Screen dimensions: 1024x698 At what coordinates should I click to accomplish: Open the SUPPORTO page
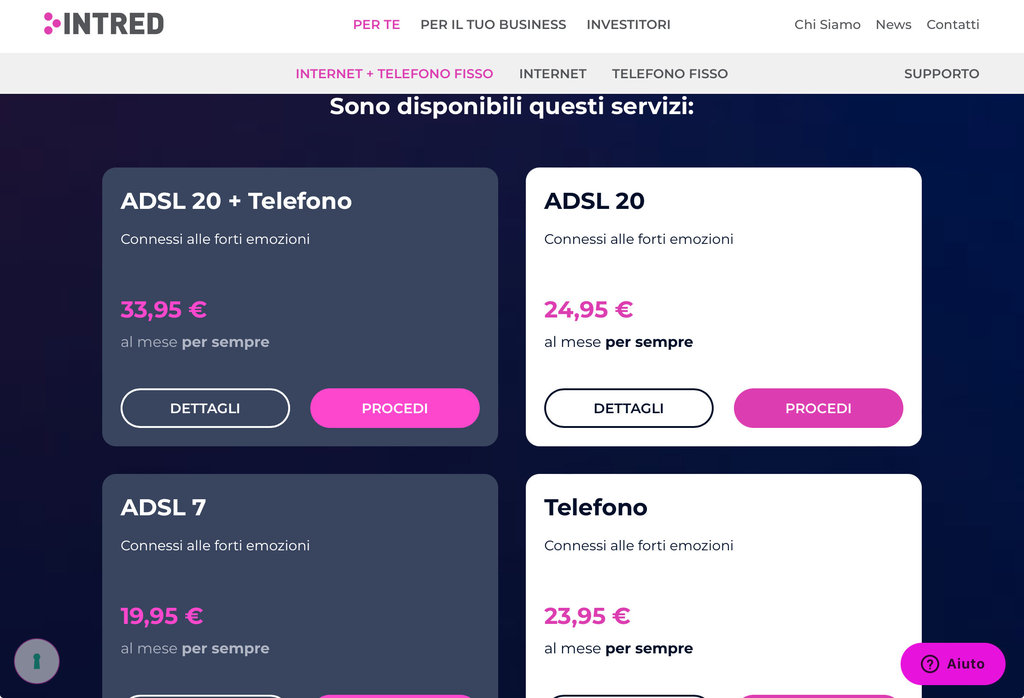click(941, 73)
